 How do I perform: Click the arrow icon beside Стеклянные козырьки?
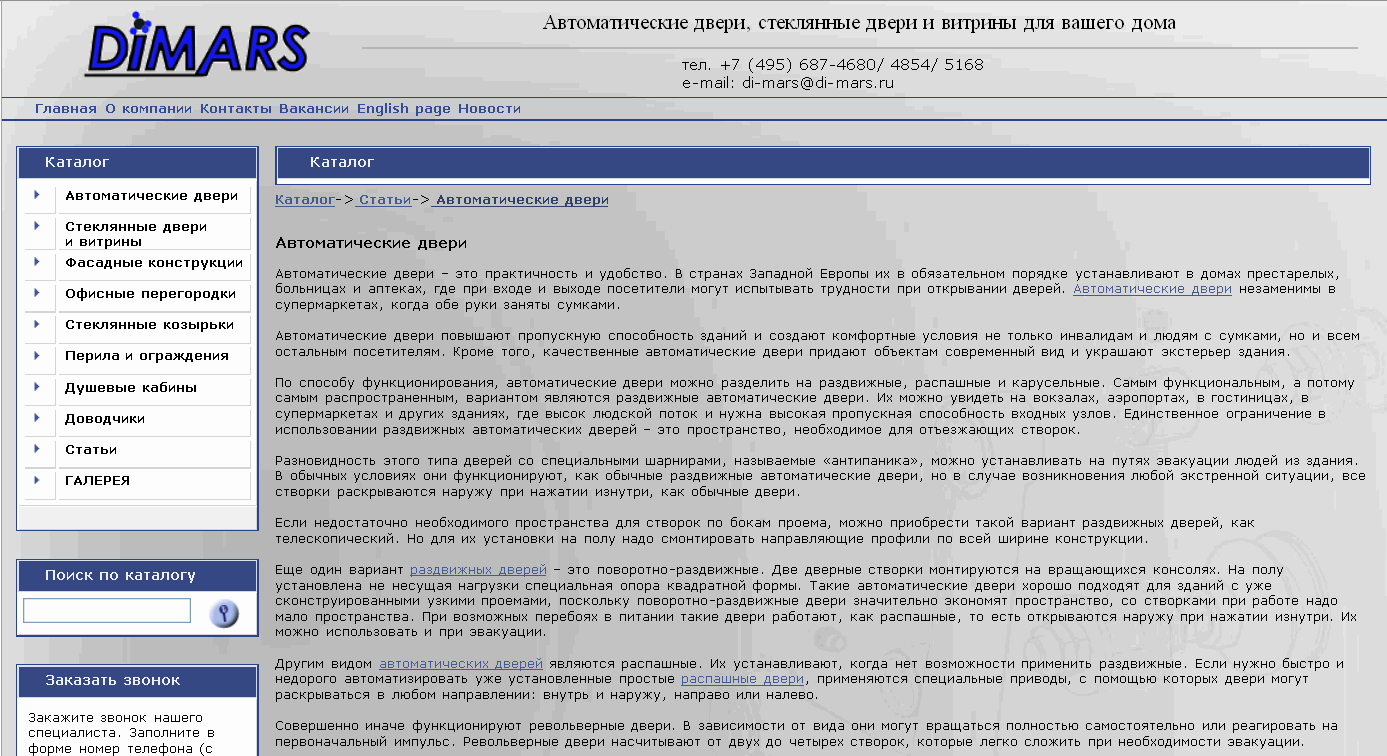tap(38, 323)
